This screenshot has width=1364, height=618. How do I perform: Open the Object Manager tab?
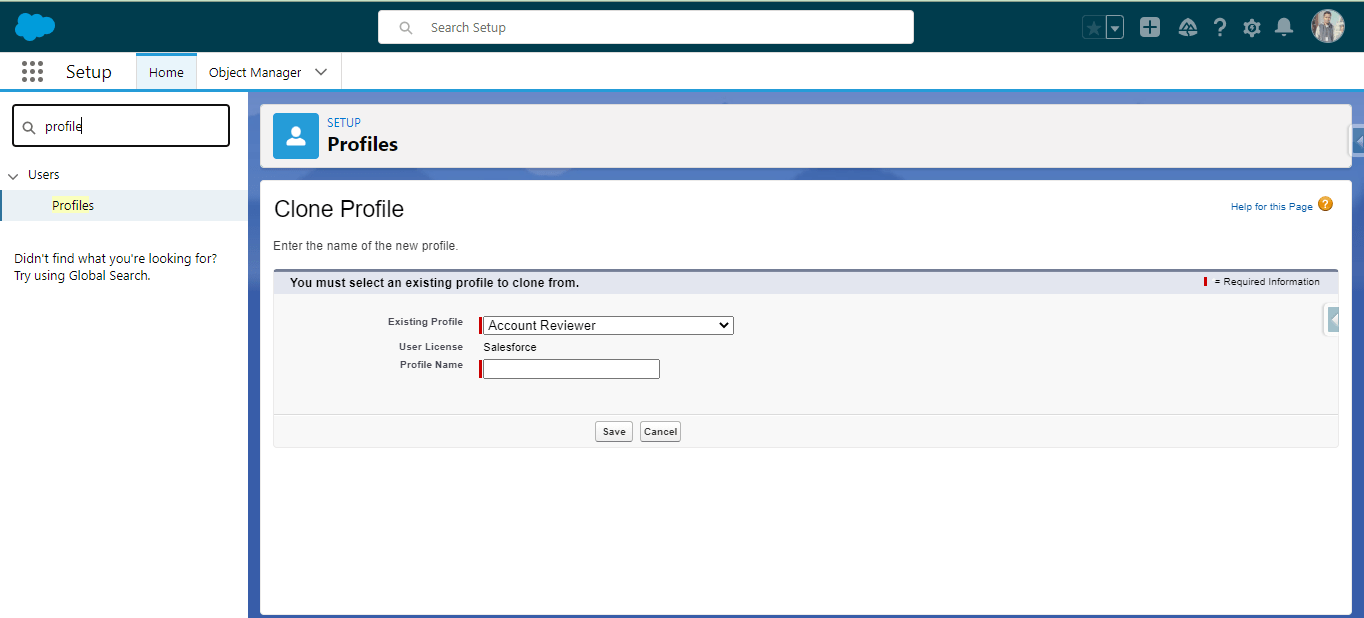point(255,72)
